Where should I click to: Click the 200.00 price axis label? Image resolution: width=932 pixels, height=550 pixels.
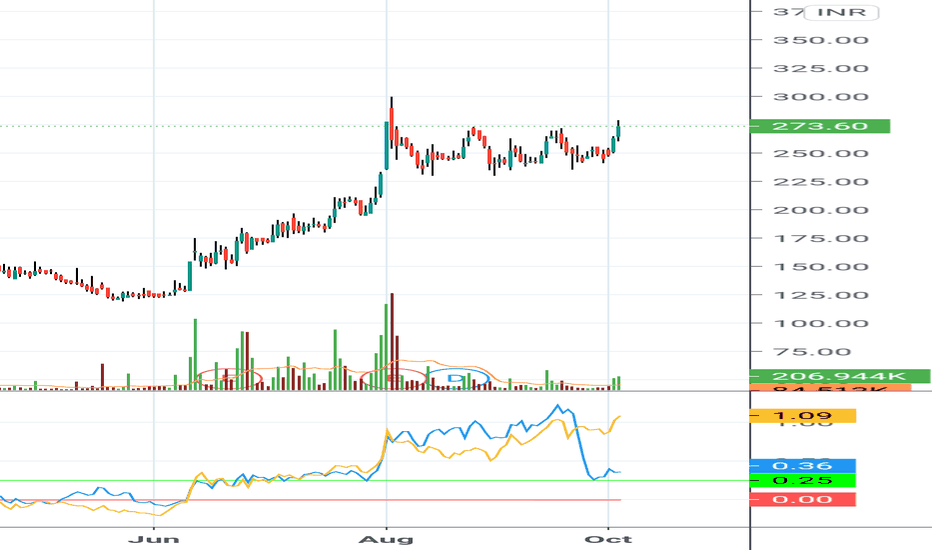(x=821, y=210)
